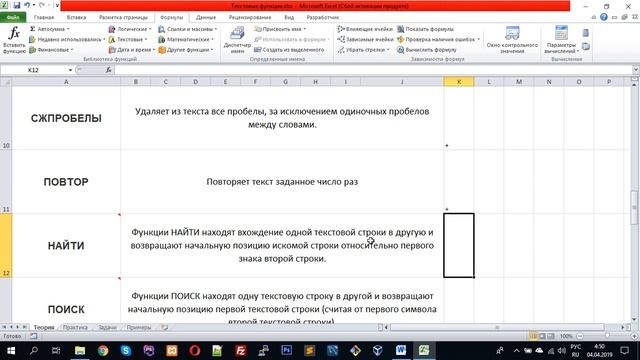Trace Влияющие ячейки

point(365,29)
